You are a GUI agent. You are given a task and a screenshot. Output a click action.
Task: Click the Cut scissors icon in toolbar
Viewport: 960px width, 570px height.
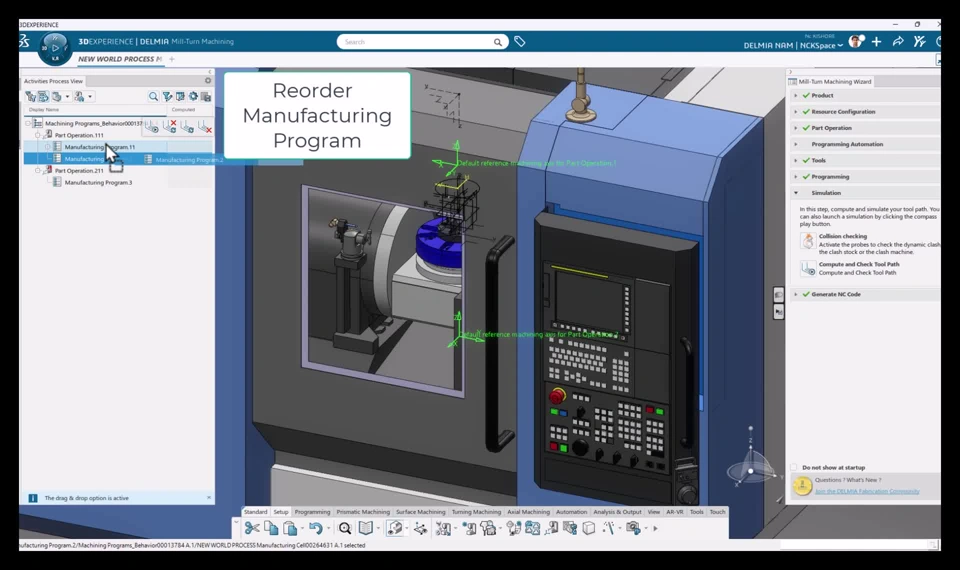coord(252,528)
